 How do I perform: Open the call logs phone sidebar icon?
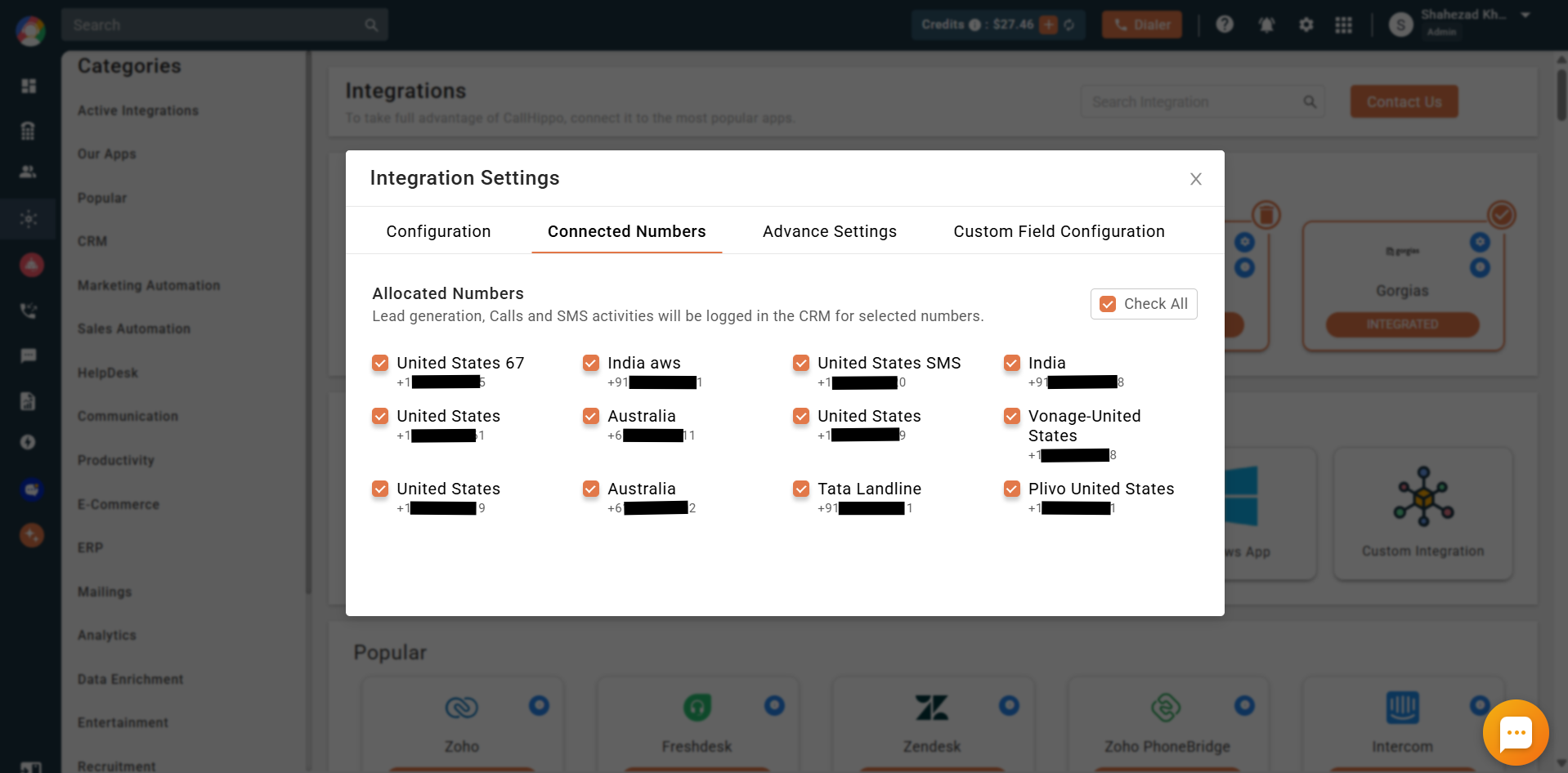(x=29, y=311)
